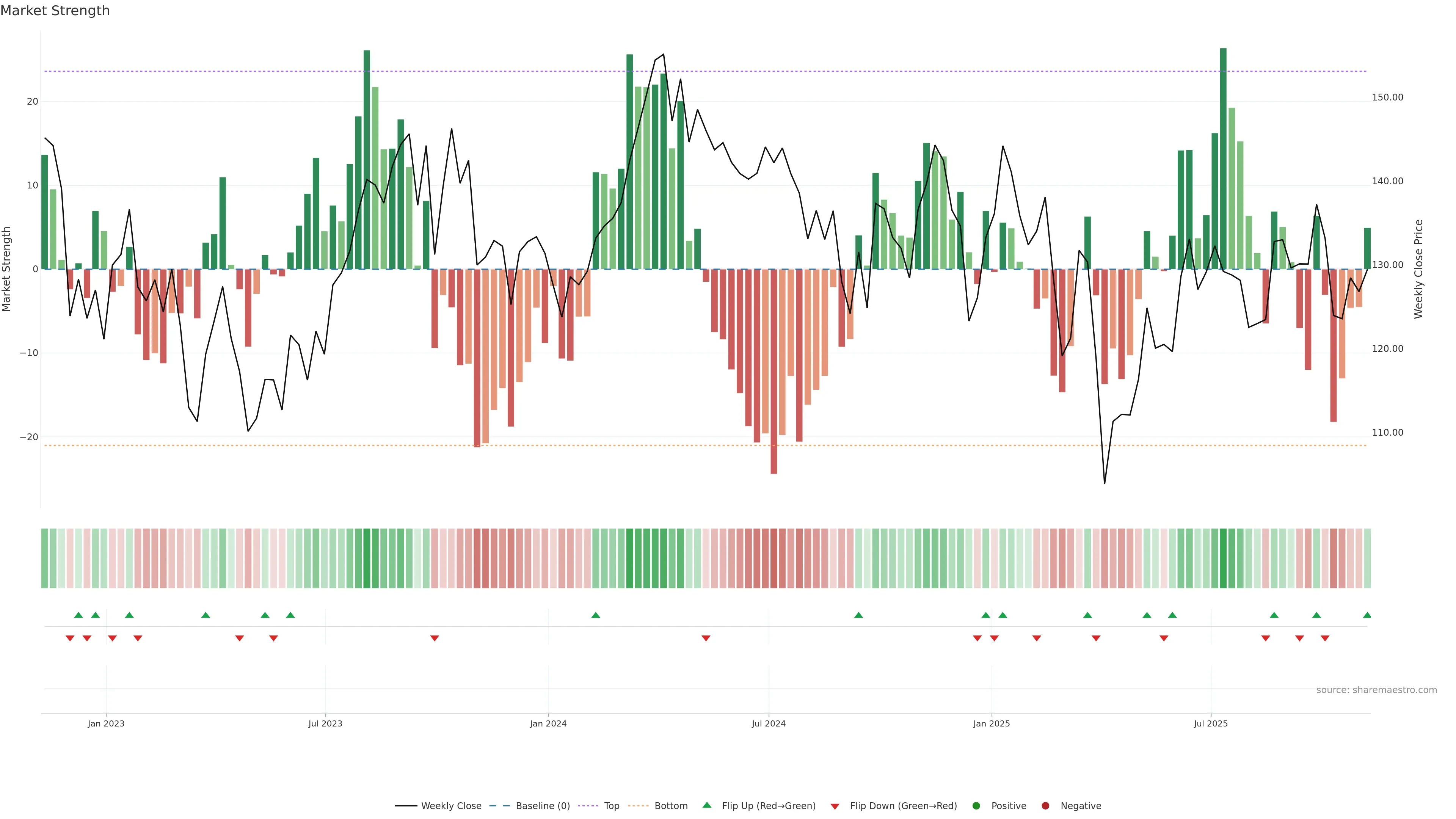Image resolution: width=1456 pixels, height=819 pixels.
Task: Click the Weekly Close Price axis title
Action: [1418, 269]
